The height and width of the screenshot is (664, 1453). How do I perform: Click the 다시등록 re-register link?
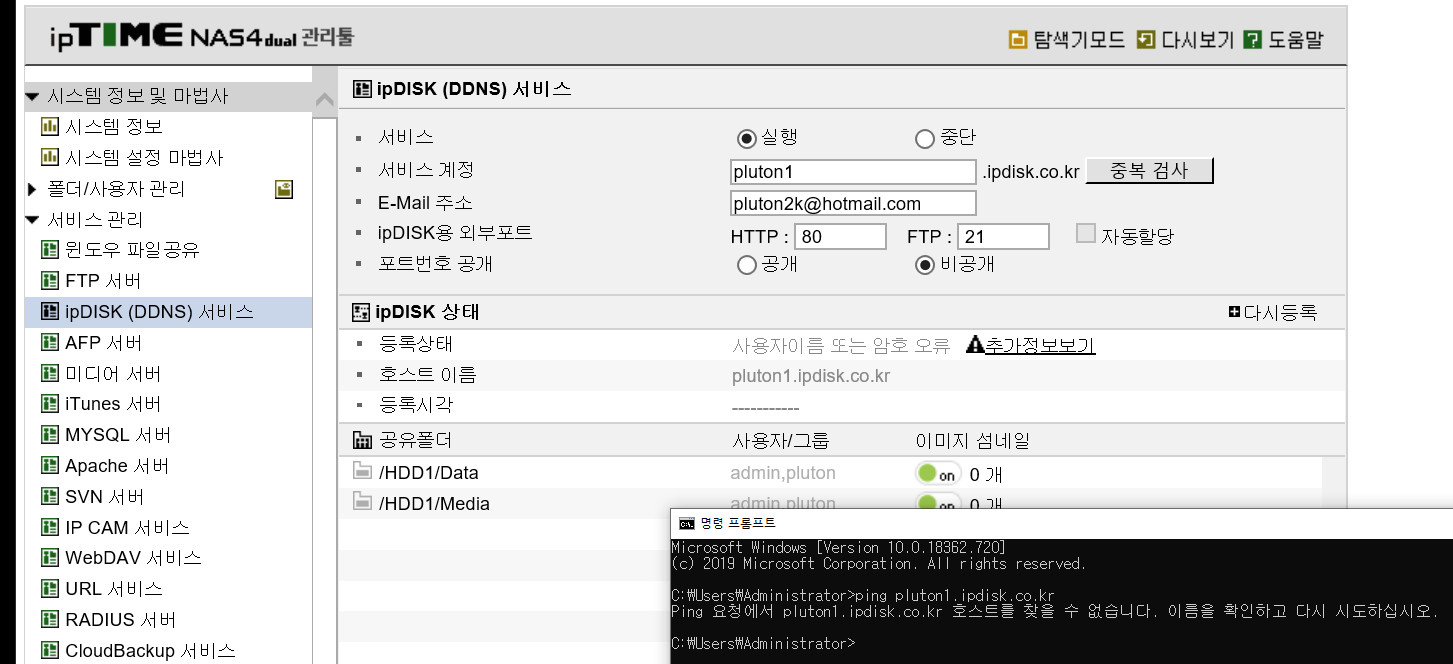pos(1273,313)
